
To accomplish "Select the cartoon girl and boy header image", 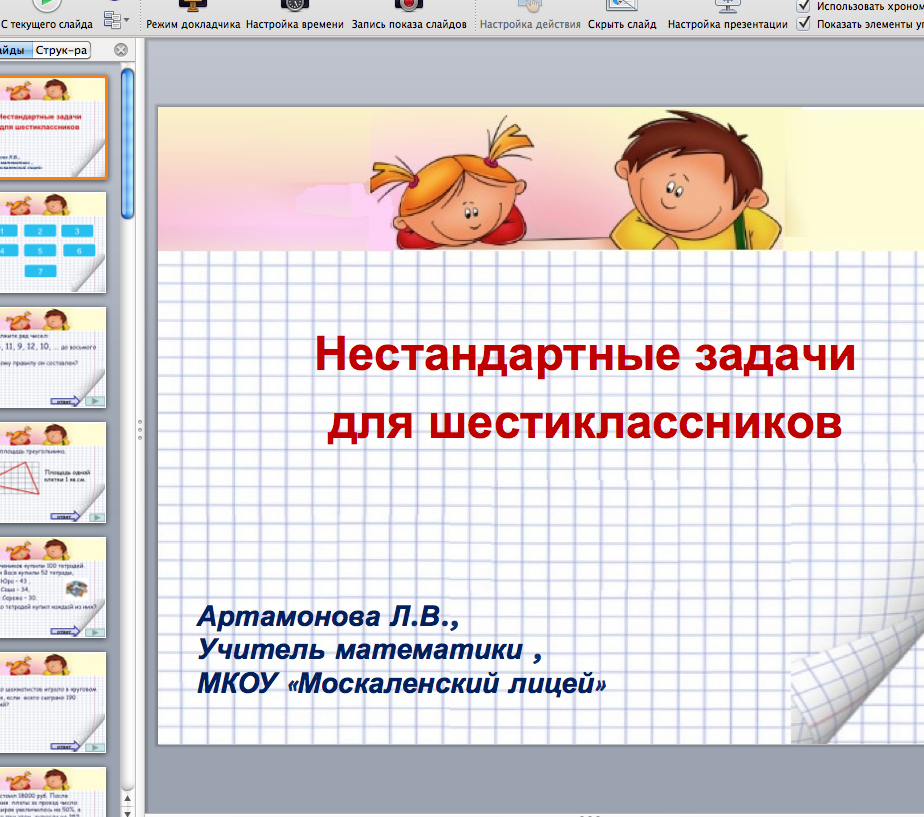I will click(540, 179).
